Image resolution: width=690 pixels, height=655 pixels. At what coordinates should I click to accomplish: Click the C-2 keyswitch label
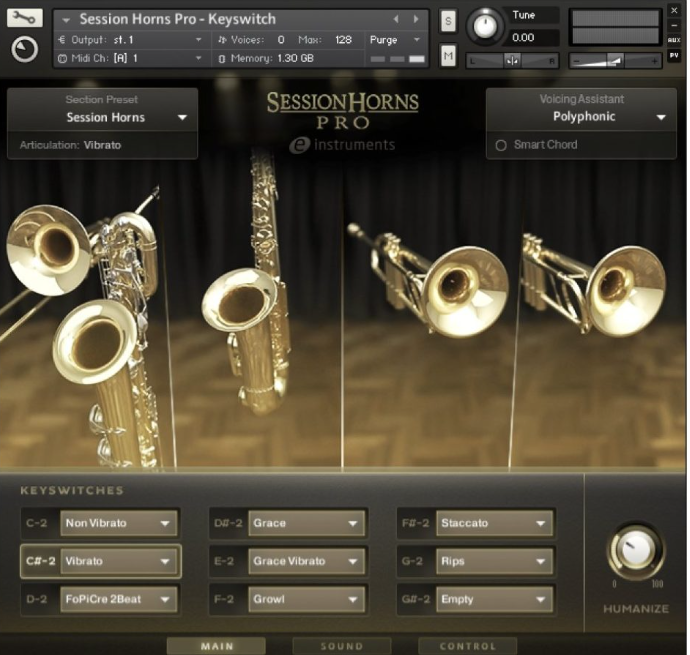point(37,523)
